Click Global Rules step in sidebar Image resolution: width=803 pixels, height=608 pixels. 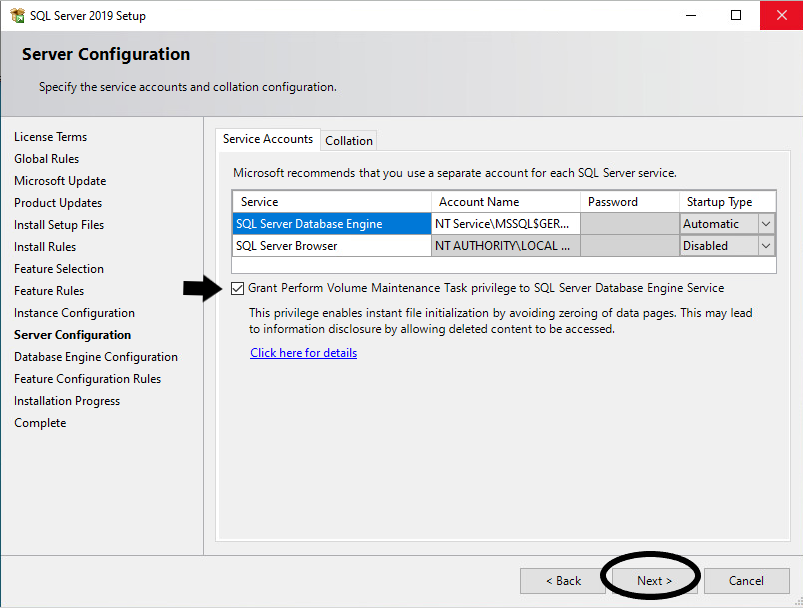pos(47,159)
